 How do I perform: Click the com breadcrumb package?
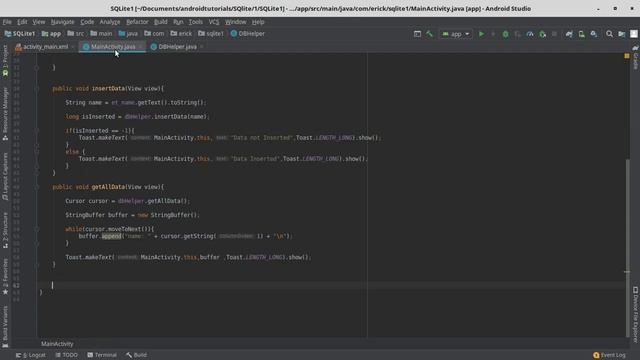click(154, 34)
